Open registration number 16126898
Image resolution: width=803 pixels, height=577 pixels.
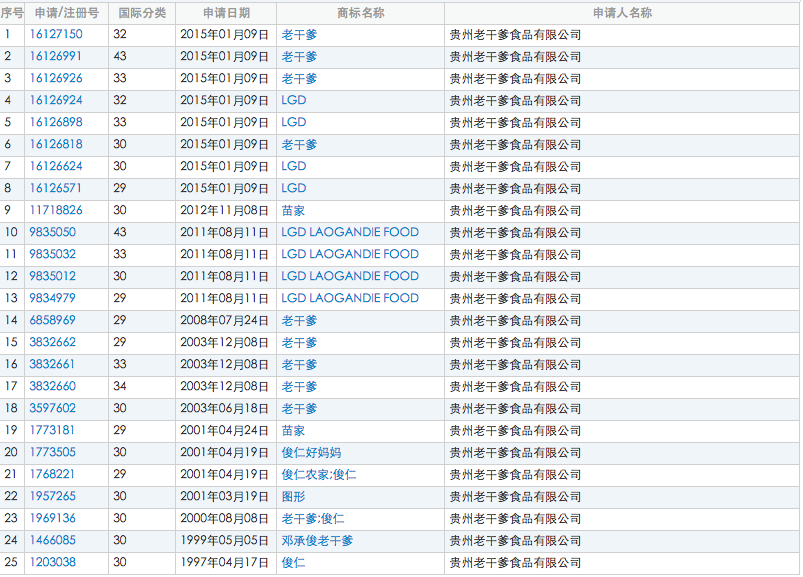[x=56, y=122]
